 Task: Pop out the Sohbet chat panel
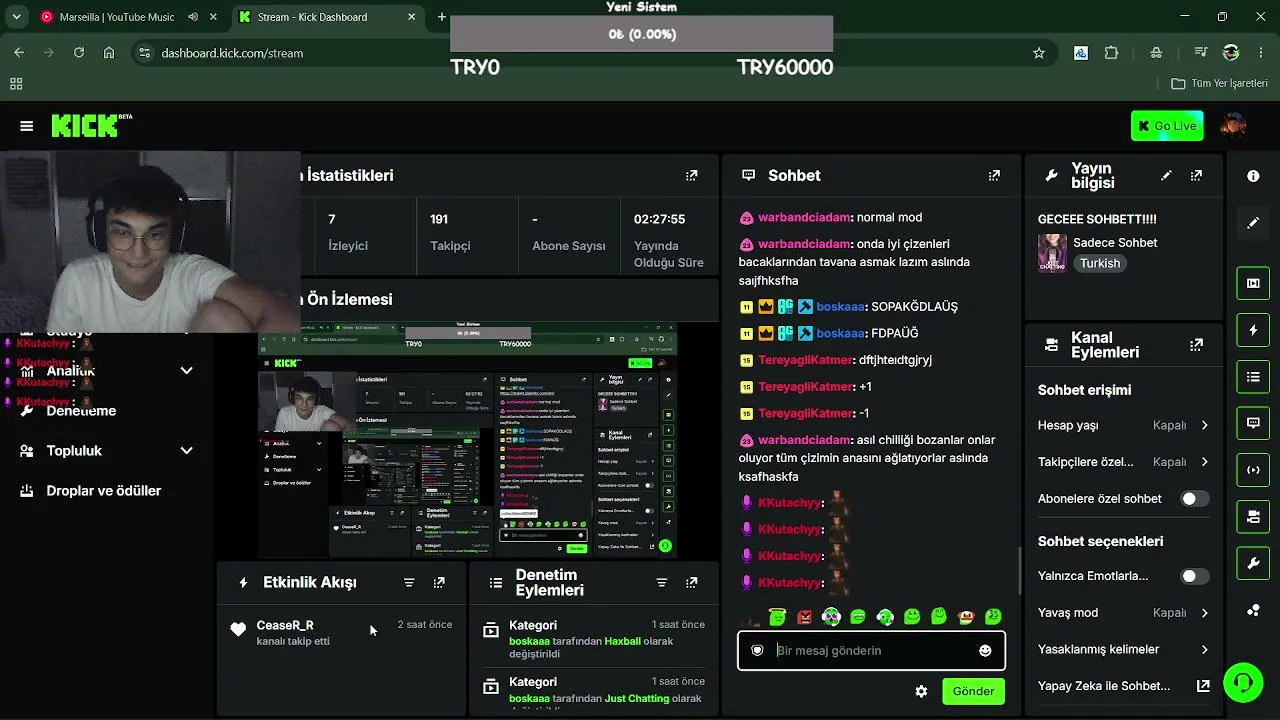pos(994,175)
